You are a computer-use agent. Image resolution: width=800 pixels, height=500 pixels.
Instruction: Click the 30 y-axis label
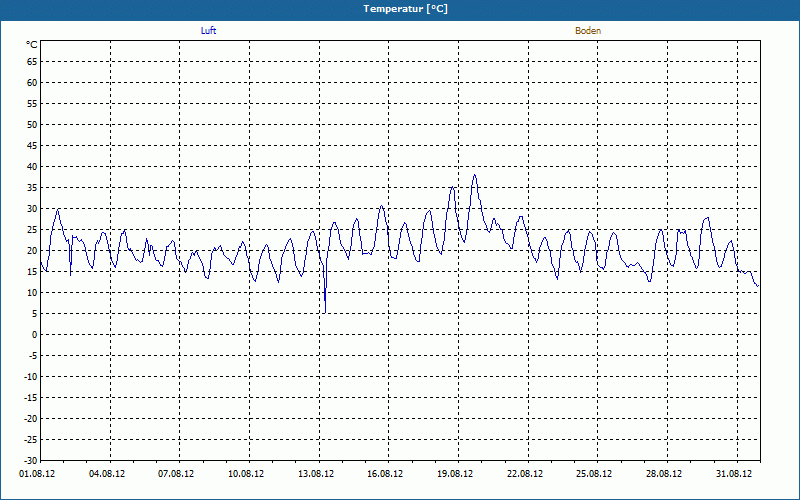click(x=32, y=209)
